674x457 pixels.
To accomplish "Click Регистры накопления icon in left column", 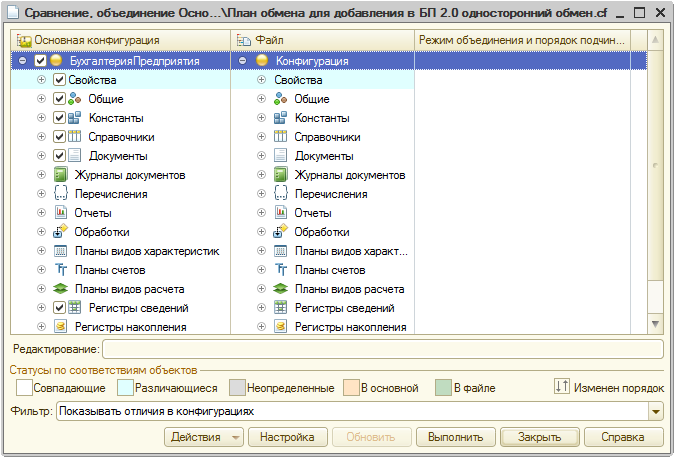I will 61,326.
